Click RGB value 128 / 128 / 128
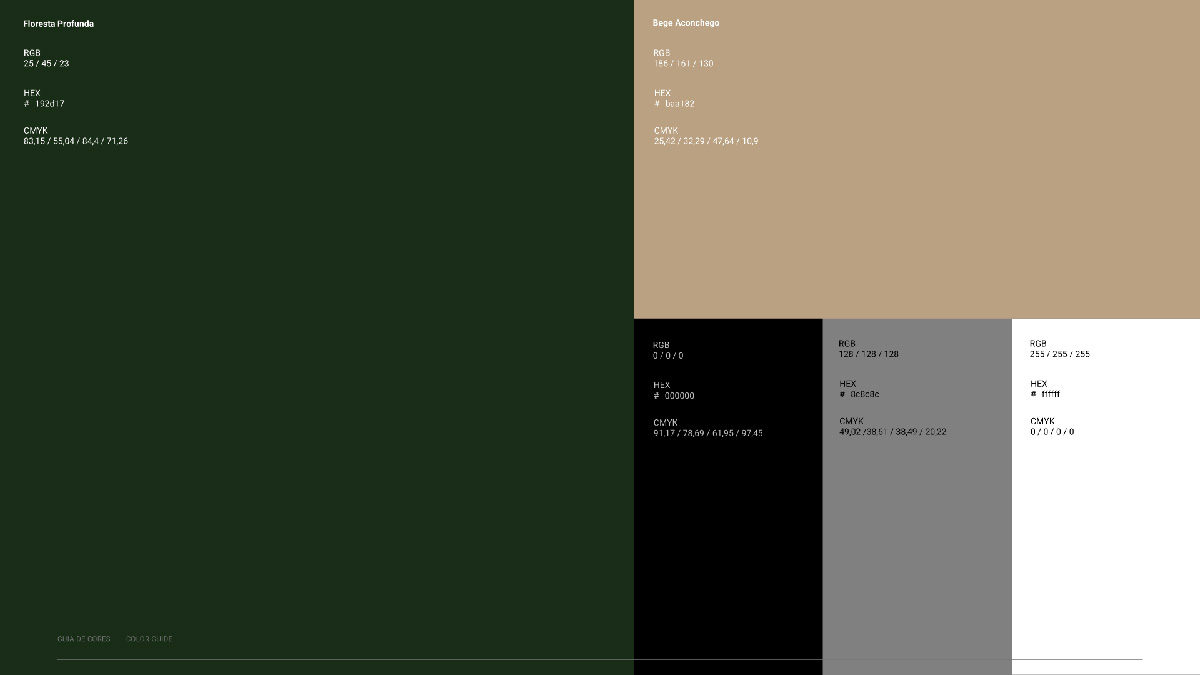The width and height of the screenshot is (1200, 675). [x=869, y=354]
